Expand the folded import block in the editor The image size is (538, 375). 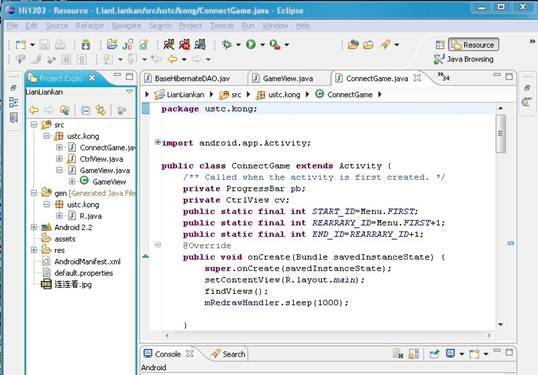157,142
